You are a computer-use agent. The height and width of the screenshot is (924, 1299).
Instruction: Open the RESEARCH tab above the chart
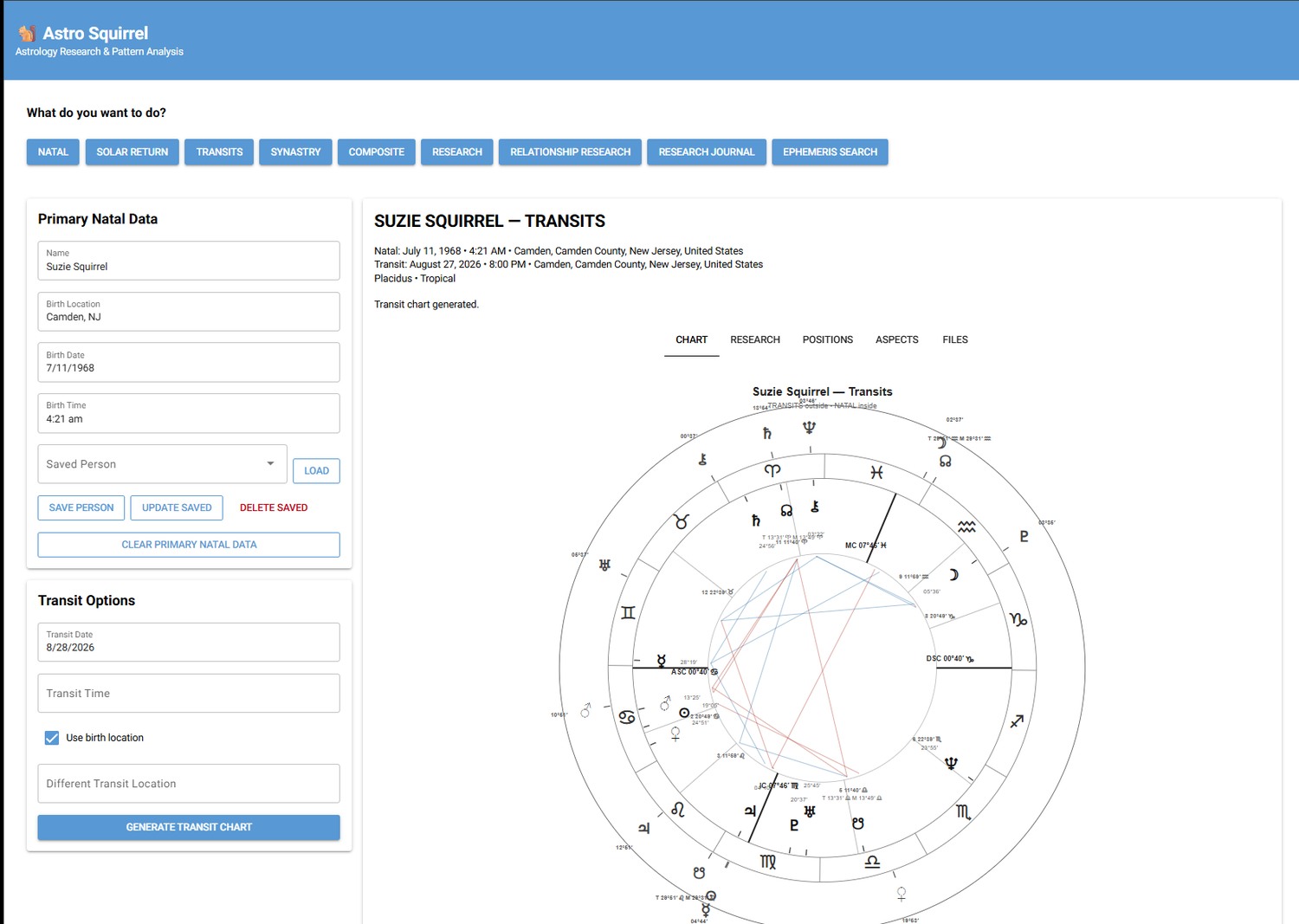point(755,339)
